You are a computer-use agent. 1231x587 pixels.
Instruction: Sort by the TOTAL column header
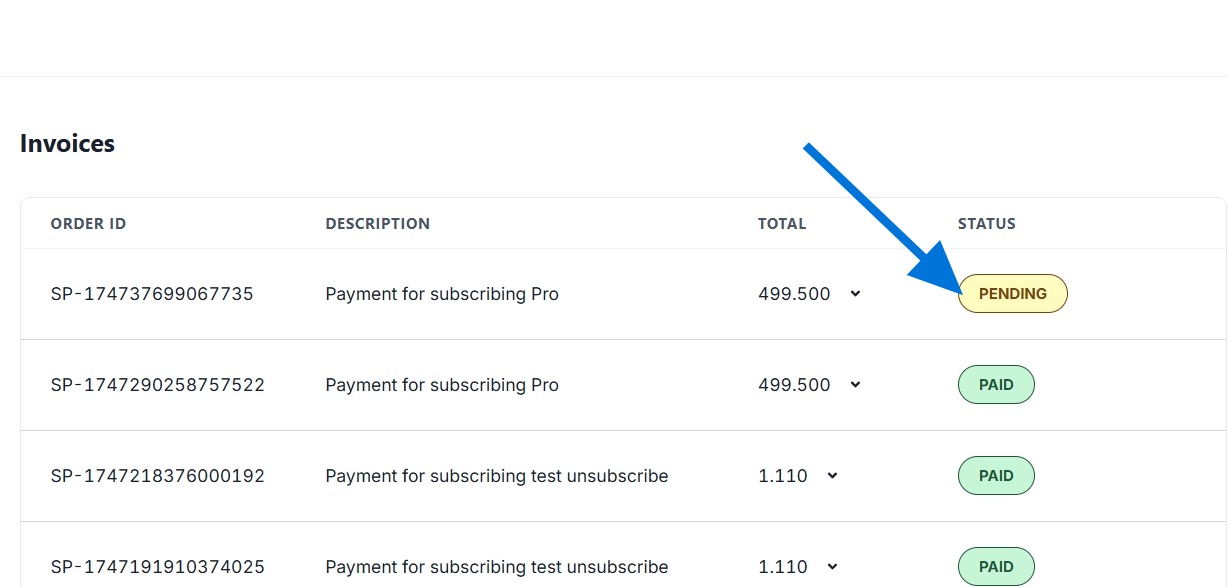point(782,224)
